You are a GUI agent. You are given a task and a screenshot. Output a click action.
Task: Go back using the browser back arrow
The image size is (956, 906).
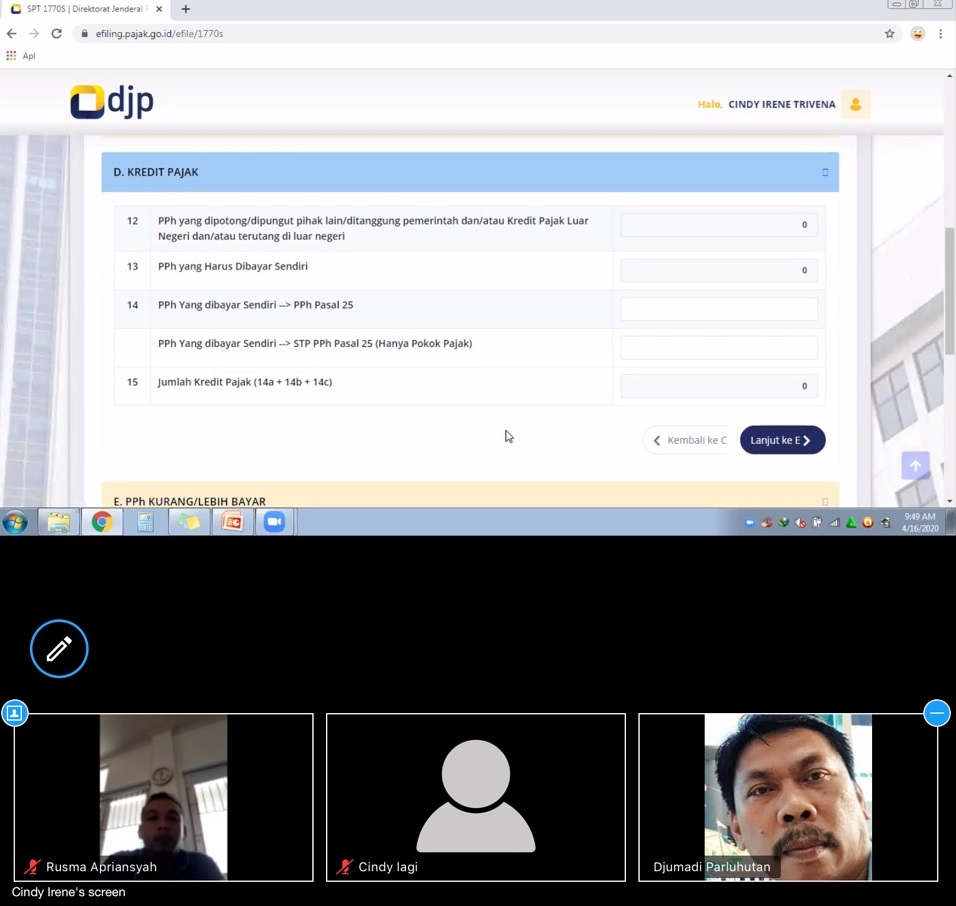tap(12, 33)
